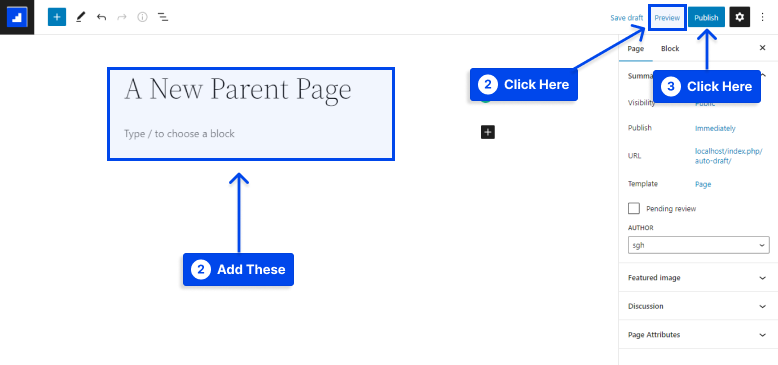
Task: Select the Page tab in sidebar
Action: click(x=636, y=49)
